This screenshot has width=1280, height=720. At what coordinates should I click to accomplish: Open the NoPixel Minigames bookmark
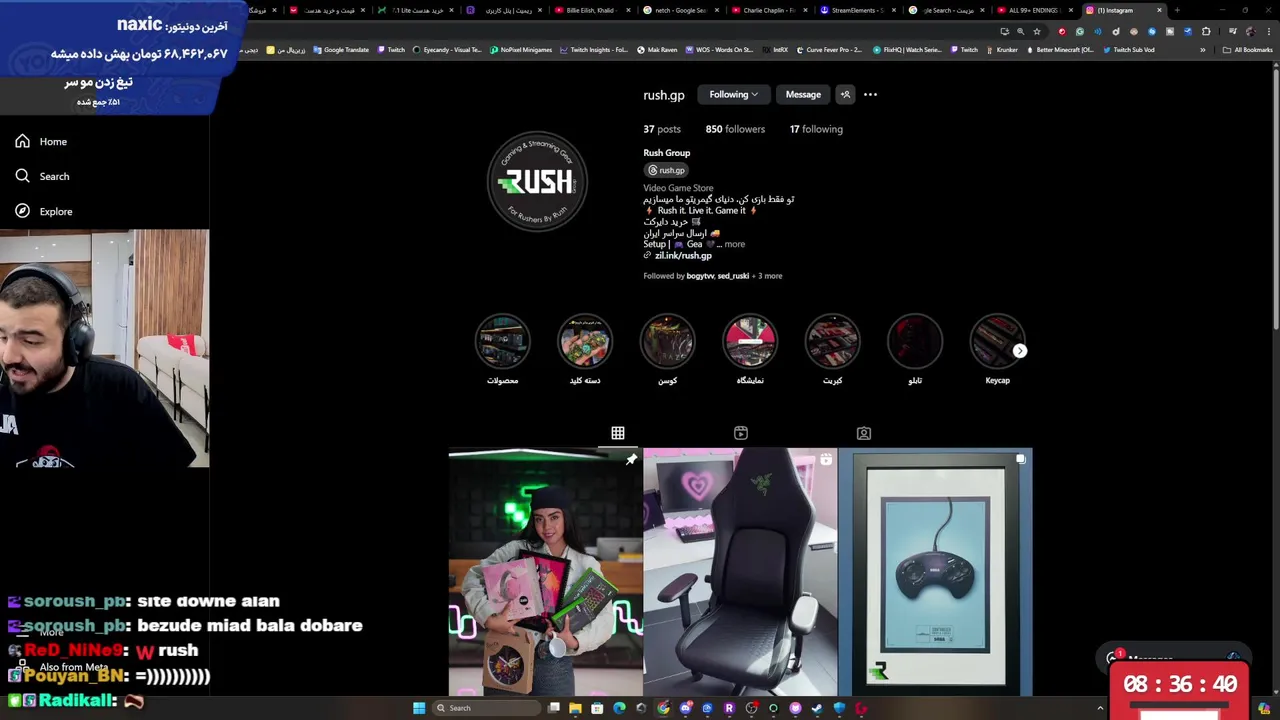click(x=521, y=50)
